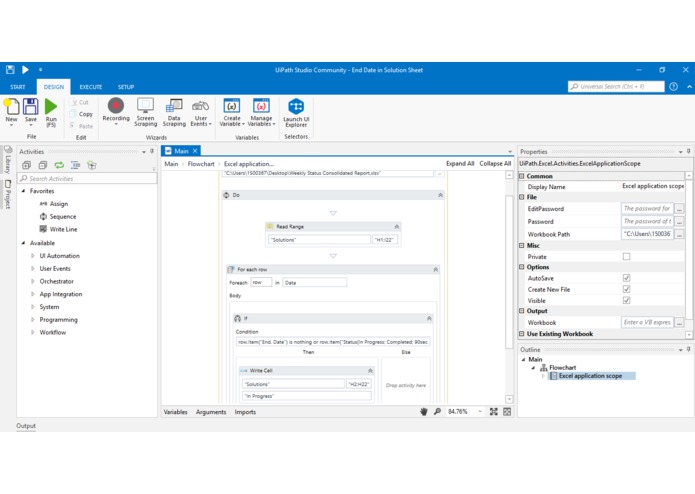The height and width of the screenshot is (494, 695).
Task: Click the Create Variable icon
Action: [x=231, y=106]
